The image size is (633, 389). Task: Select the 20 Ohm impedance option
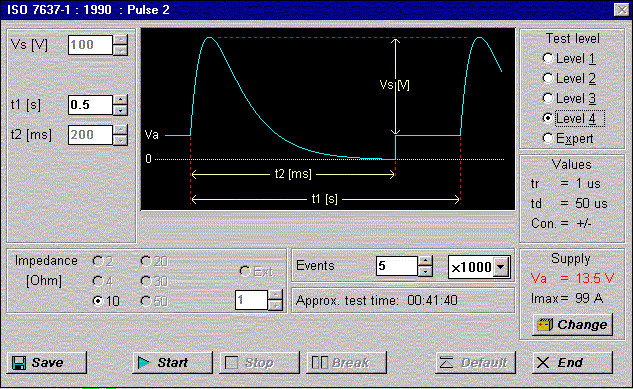click(154, 261)
